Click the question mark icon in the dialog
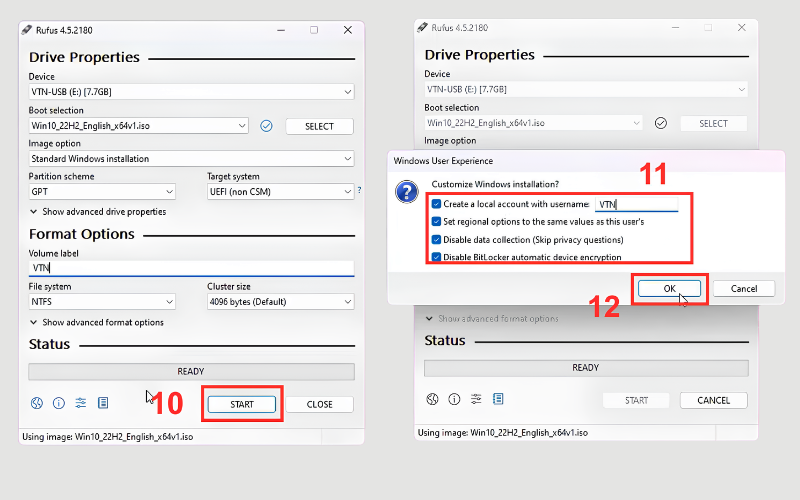Viewport: 800px width, 500px height. click(x=407, y=192)
